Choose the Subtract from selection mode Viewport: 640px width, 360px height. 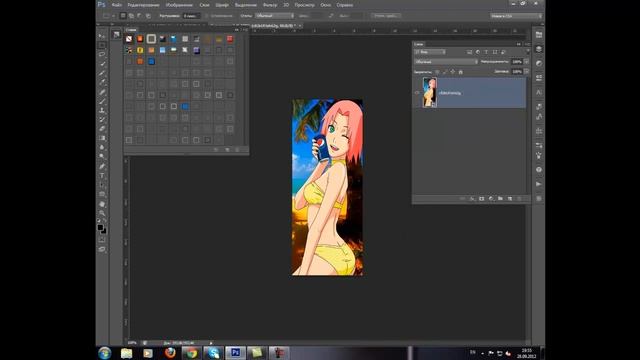coord(140,16)
